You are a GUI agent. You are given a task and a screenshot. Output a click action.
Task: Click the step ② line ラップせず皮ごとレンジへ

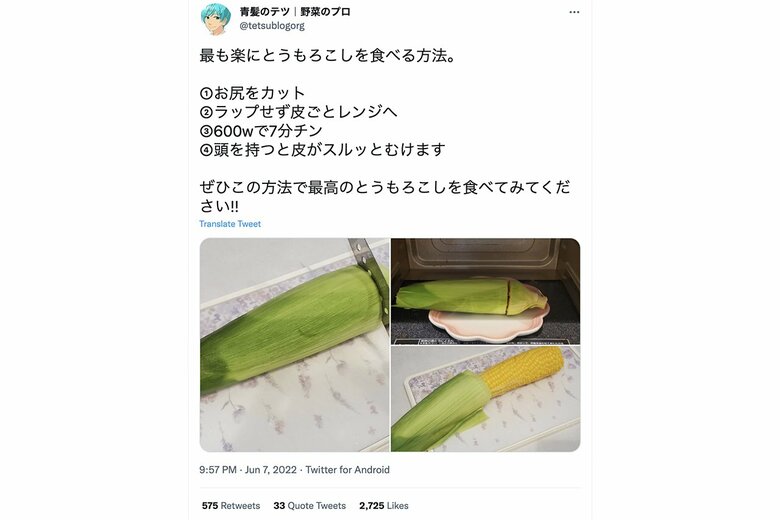coord(298,111)
